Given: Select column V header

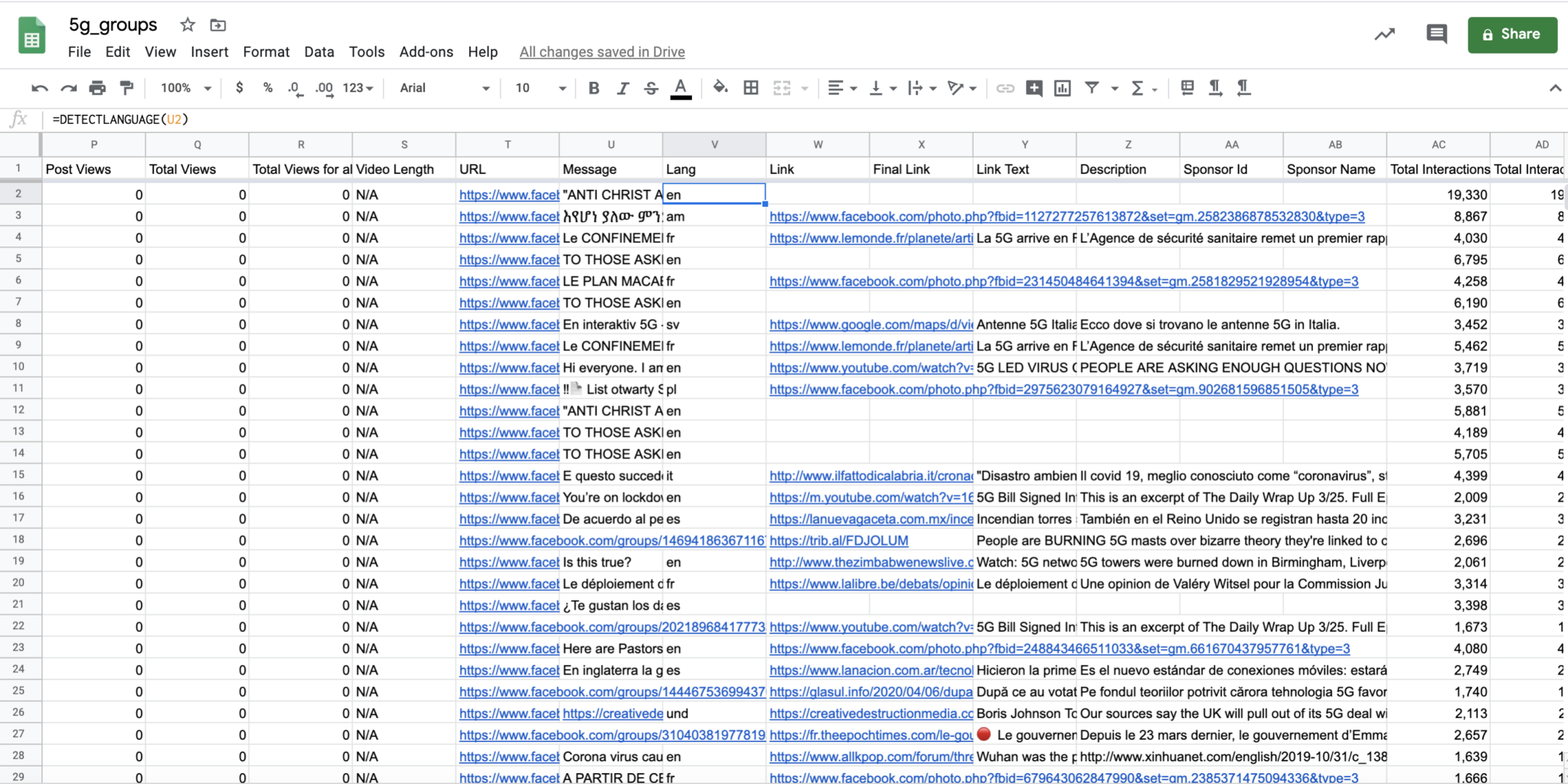Looking at the screenshot, I should (714, 145).
